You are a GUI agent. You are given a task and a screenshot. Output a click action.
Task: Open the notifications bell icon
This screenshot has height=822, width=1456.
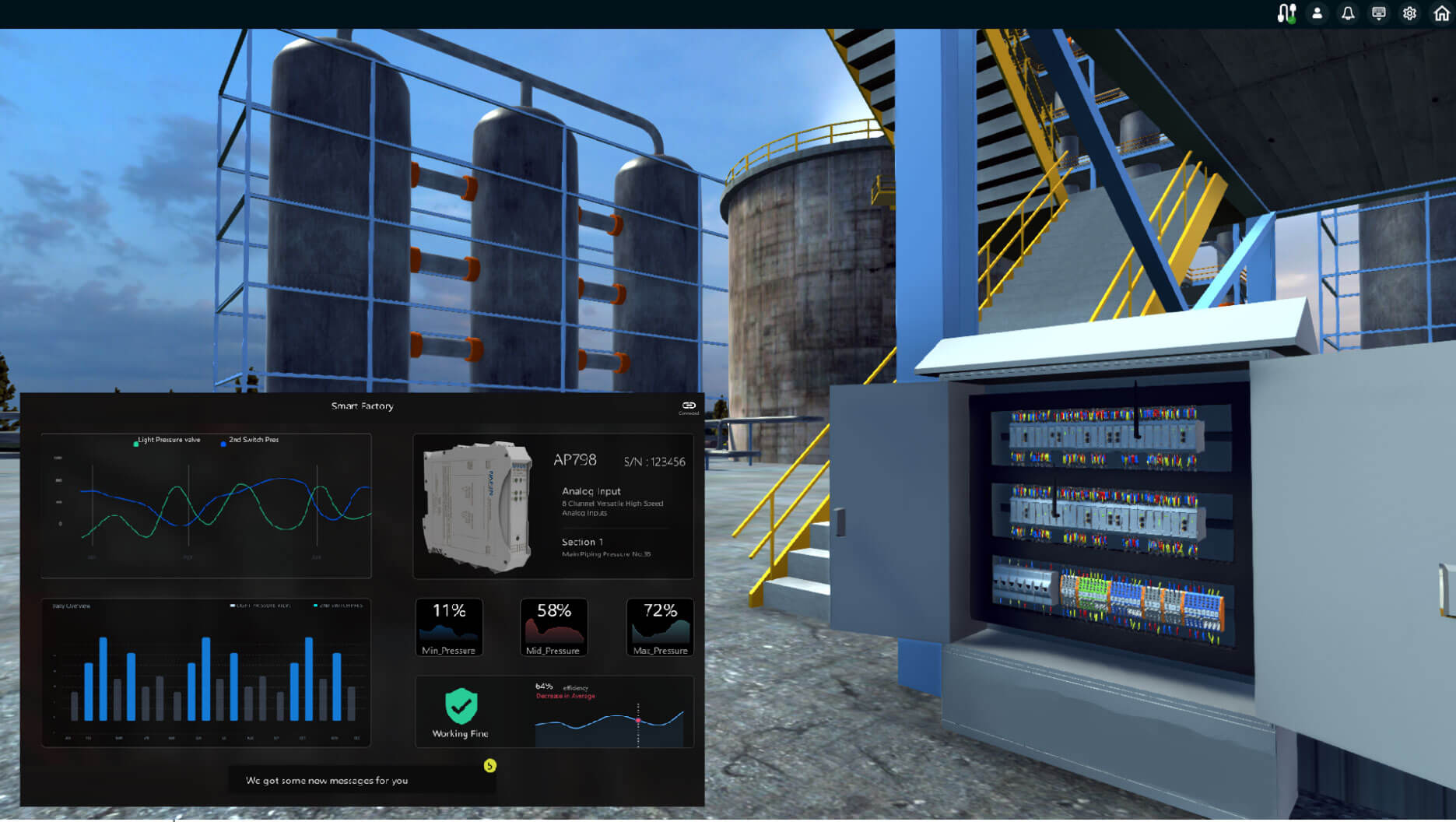1348,13
